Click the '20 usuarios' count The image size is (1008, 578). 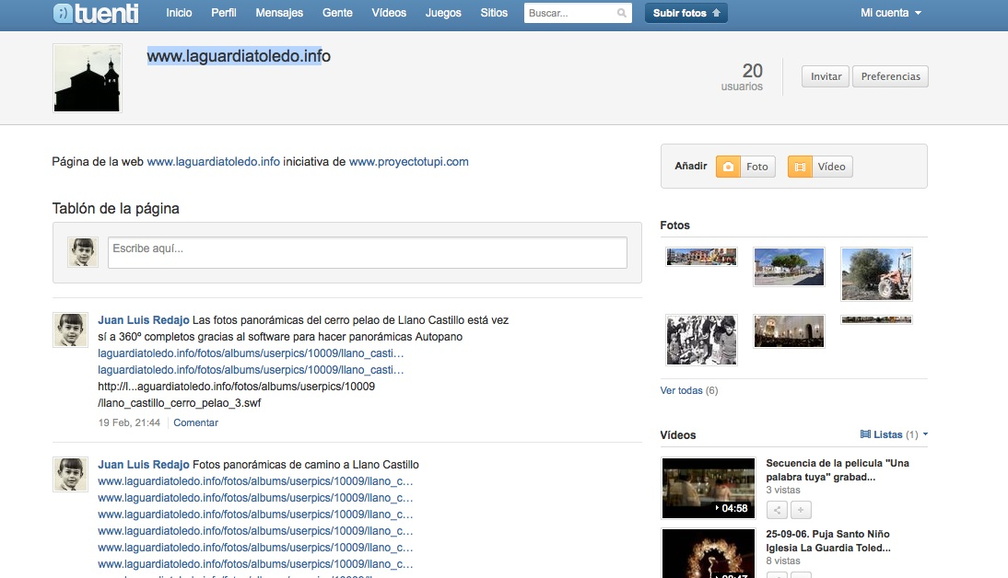tap(742, 77)
